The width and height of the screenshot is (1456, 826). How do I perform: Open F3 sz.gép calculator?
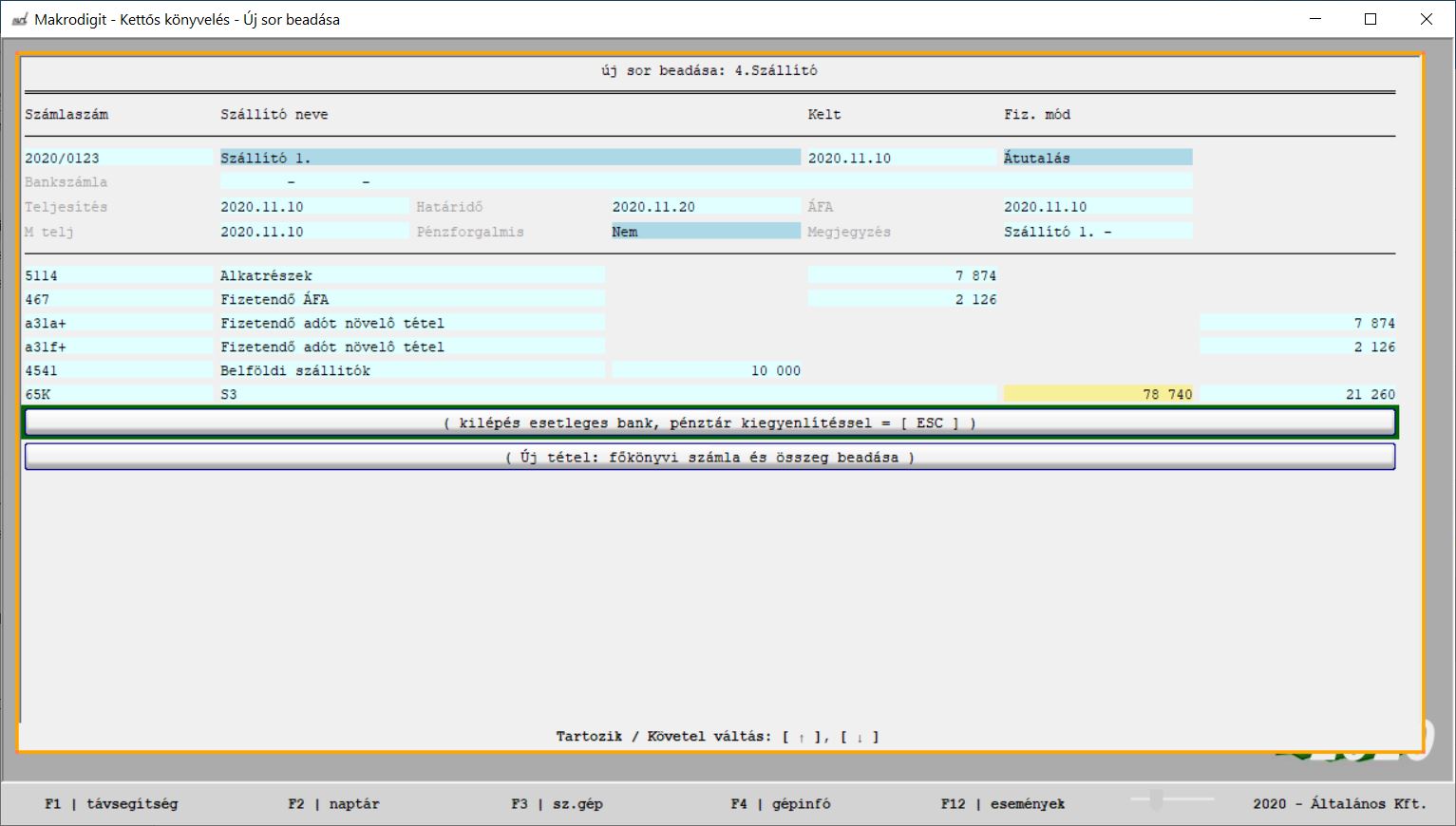tap(557, 803)
